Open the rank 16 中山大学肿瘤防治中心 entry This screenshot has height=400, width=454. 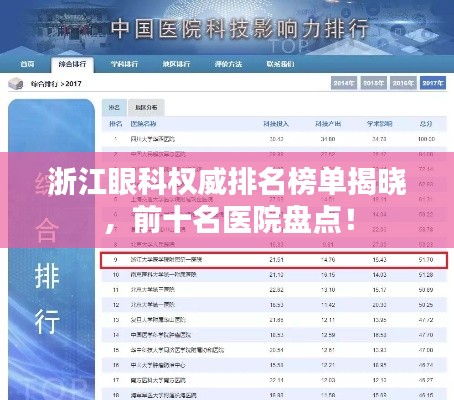158,365
